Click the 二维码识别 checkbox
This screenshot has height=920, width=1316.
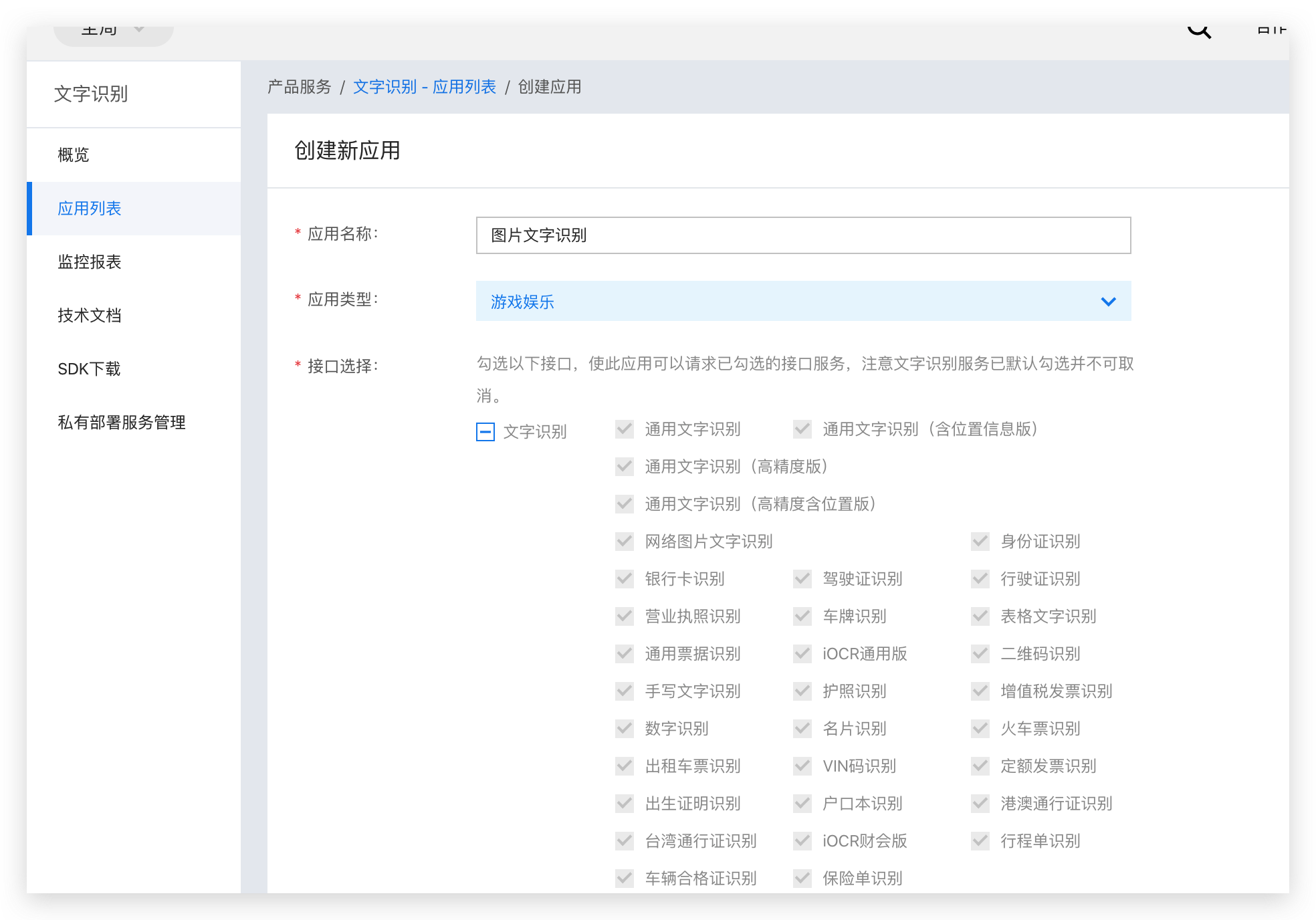[x=980, y=654]
